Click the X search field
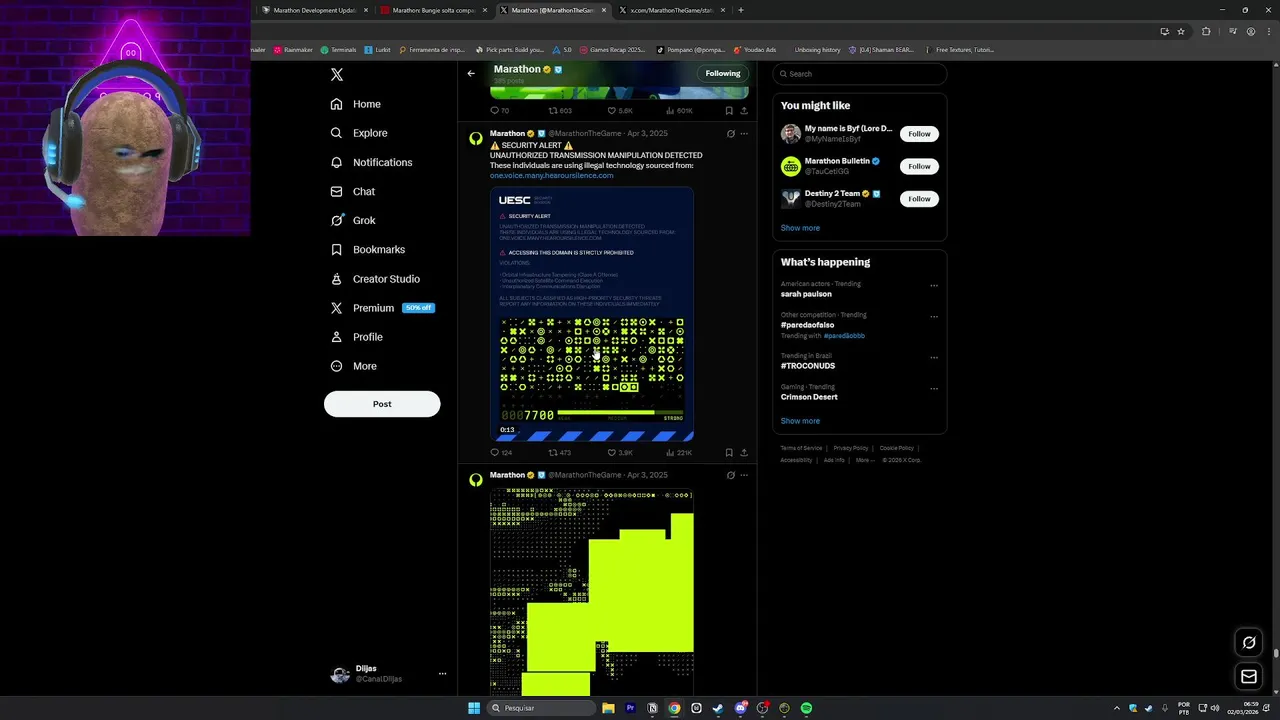 point(860,74)
